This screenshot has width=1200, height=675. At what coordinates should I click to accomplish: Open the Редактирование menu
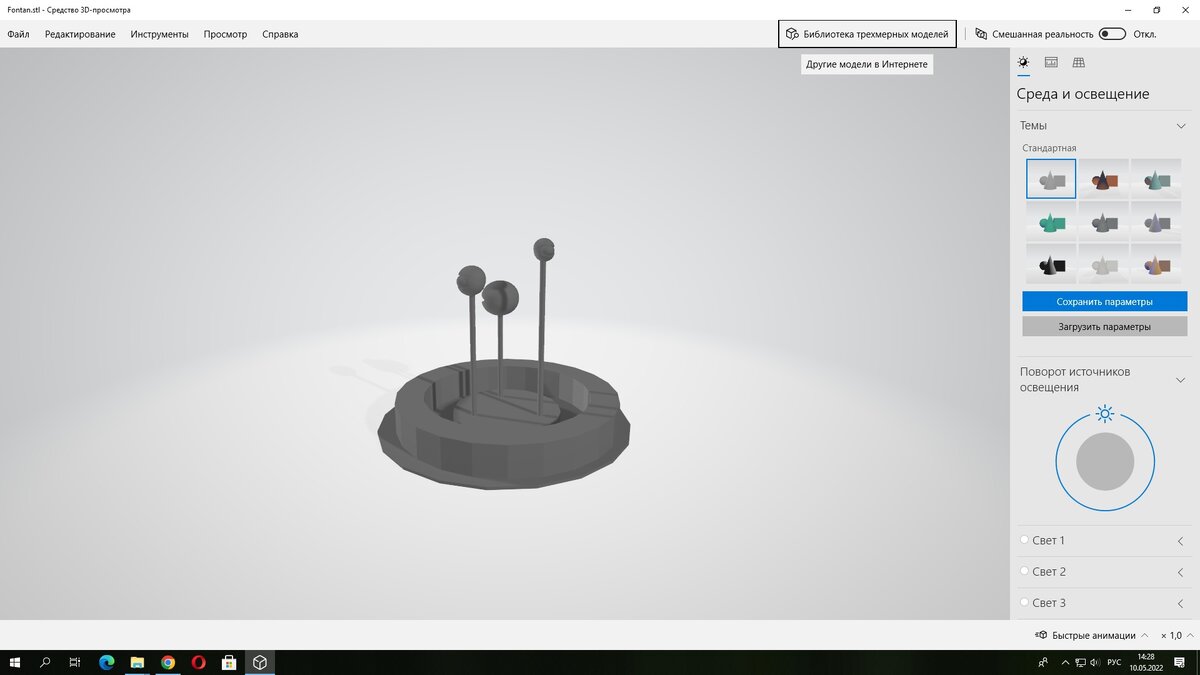pos(80,34)
